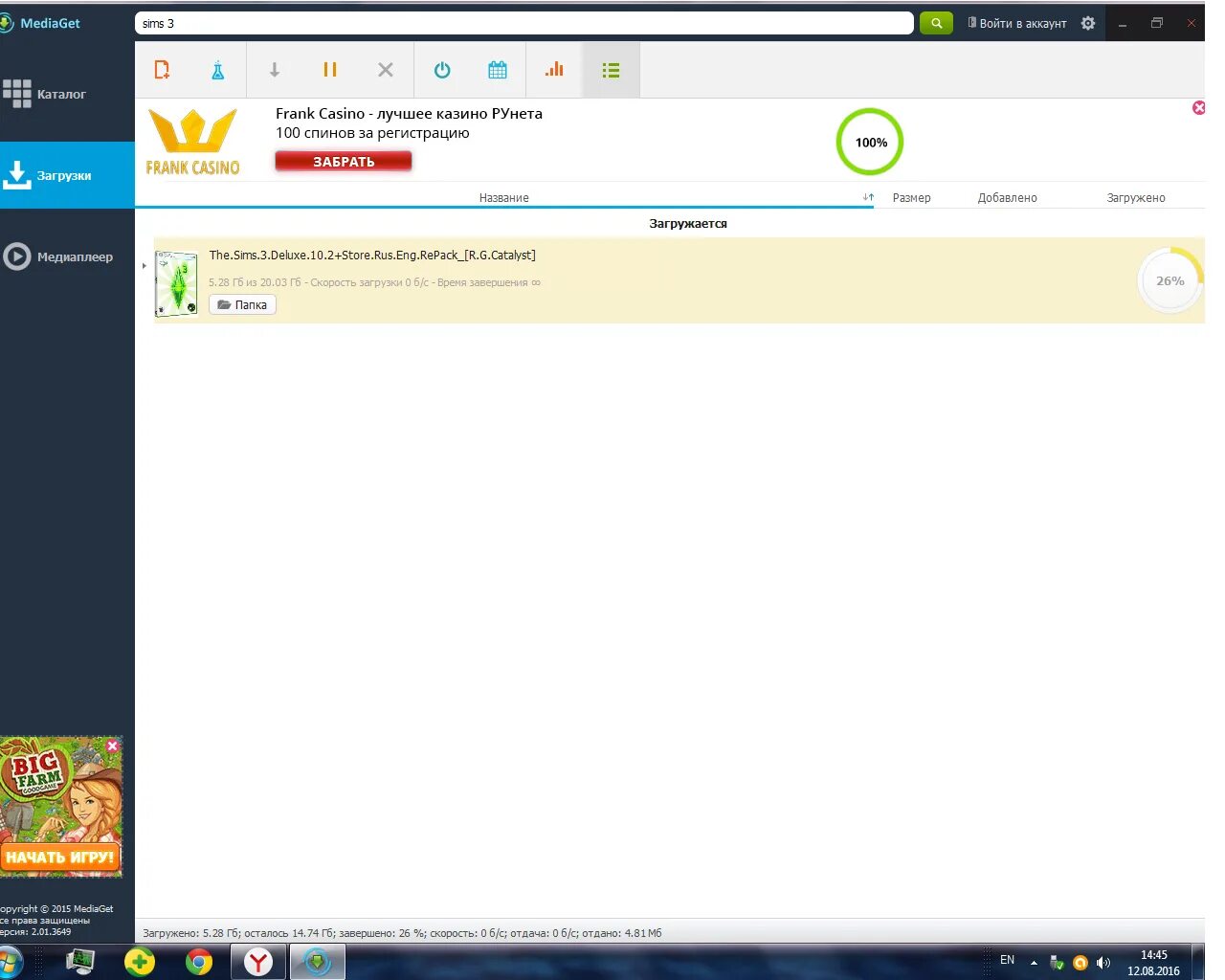Remove download using the X toolbar icon
The image size is (1225, 980).
pyautogui.click(x=386, y=70)
